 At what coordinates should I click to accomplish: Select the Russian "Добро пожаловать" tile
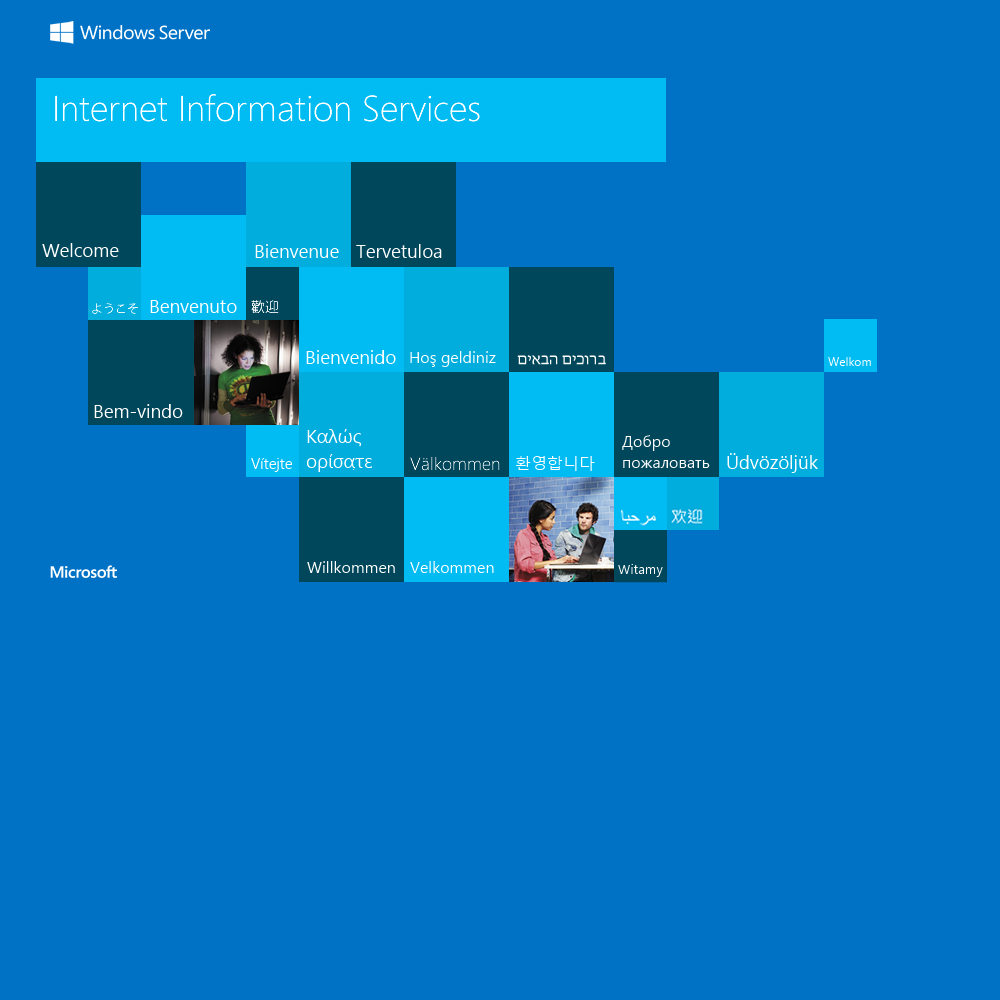click(x=666, y=425)
